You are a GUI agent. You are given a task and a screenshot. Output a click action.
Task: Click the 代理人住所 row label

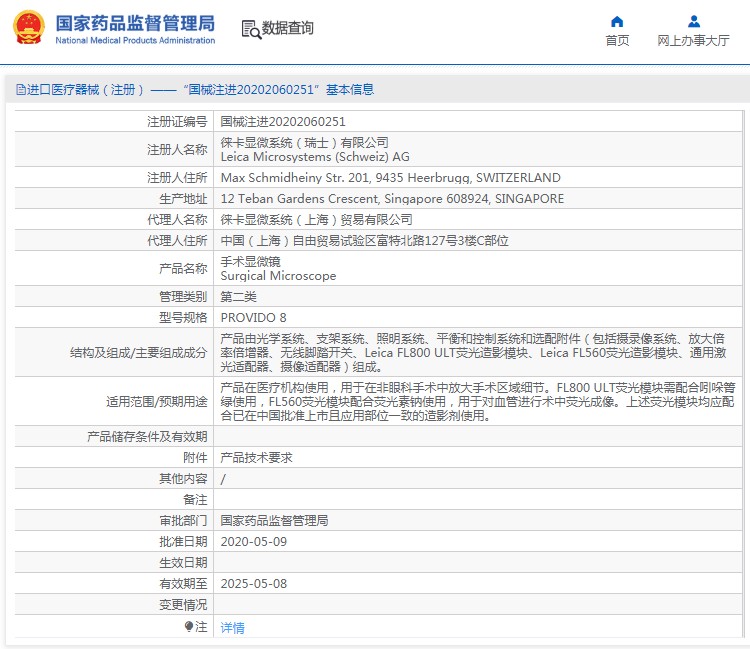coord(177,241)
